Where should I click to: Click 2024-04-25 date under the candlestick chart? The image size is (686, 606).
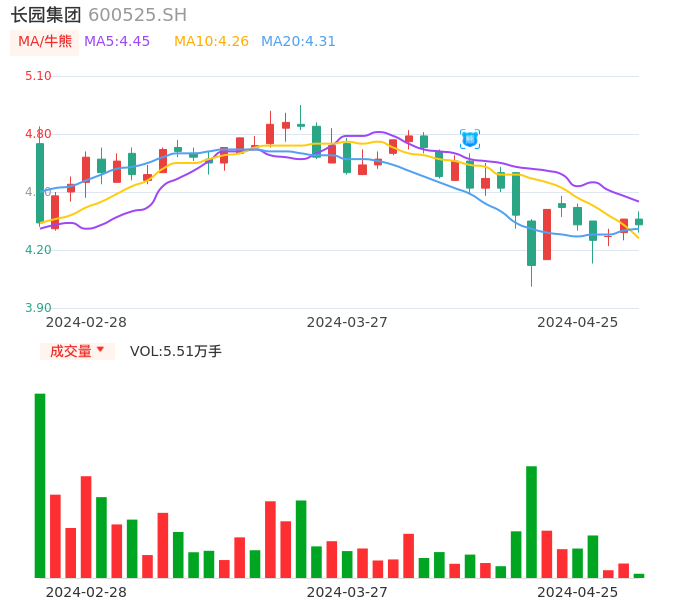click(577, 322)
